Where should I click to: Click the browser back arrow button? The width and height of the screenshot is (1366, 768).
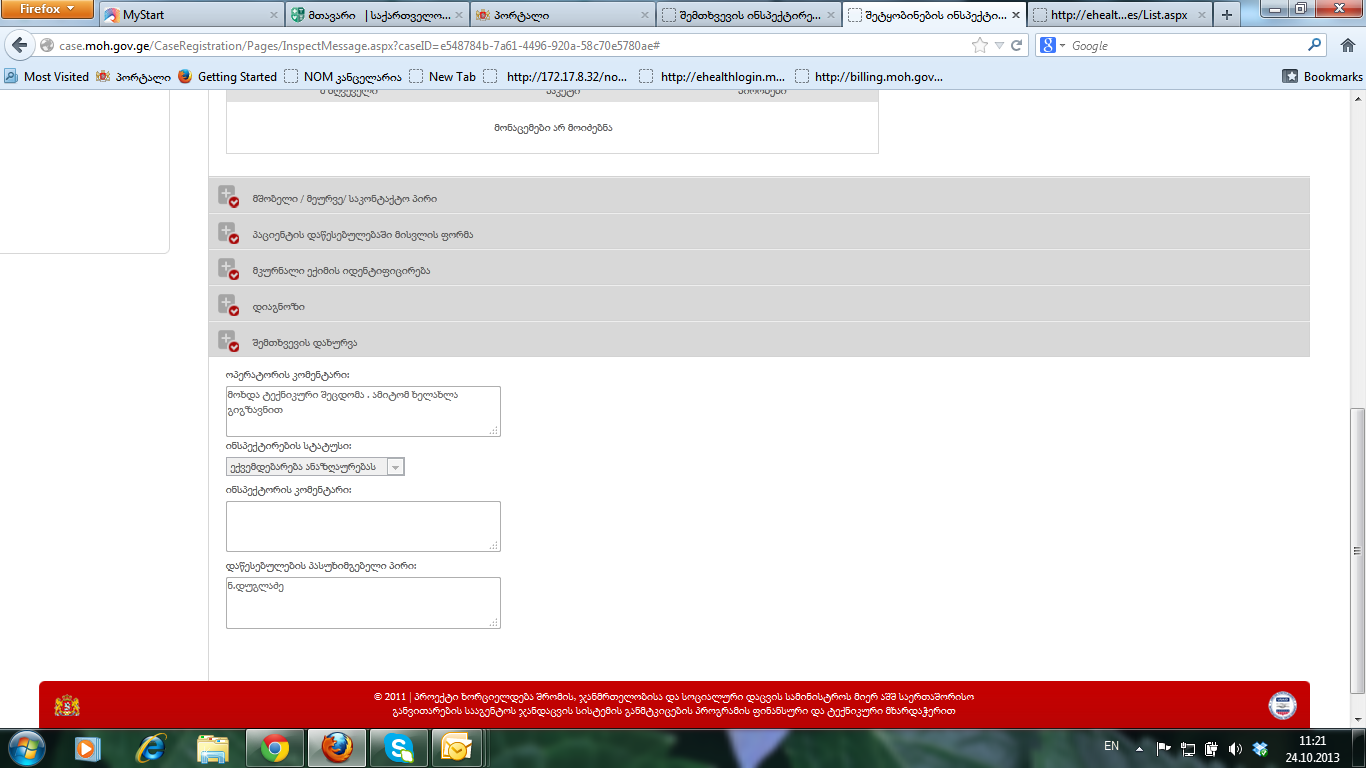tap(19, 46)
